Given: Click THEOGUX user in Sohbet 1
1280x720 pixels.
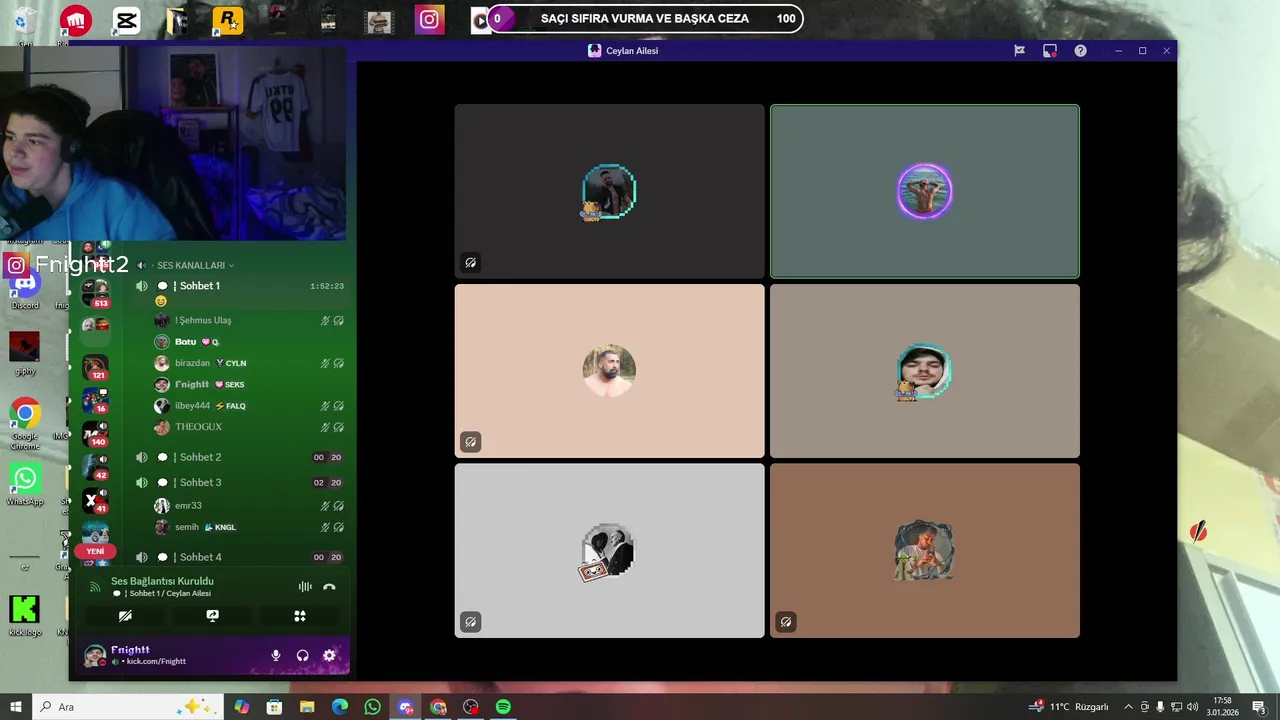Looking at the screenshot, I should pos(250,427).
